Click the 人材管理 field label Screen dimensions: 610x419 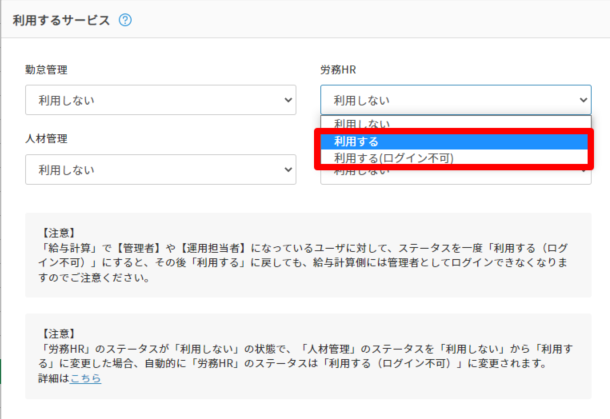(47, 139)
